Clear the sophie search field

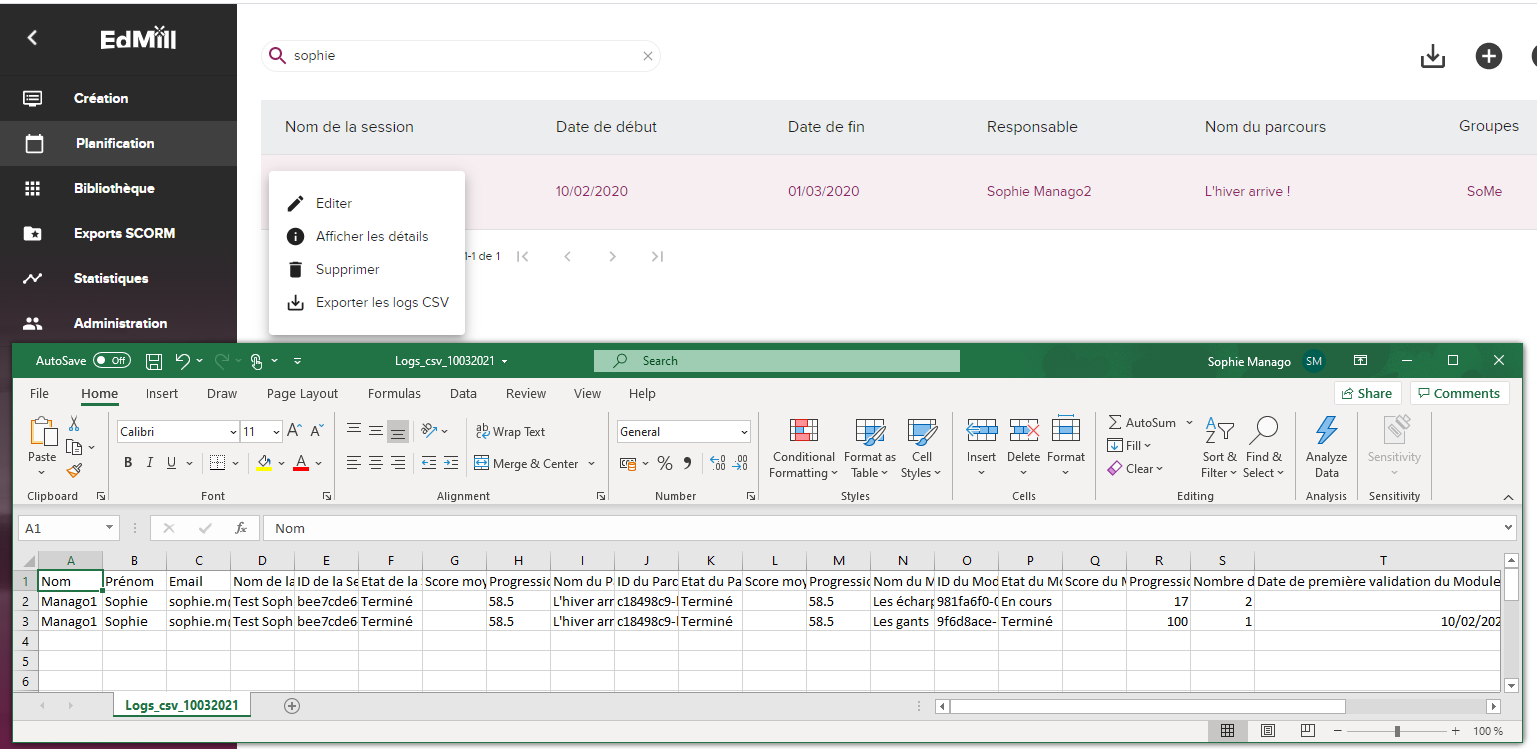(648, 56)
